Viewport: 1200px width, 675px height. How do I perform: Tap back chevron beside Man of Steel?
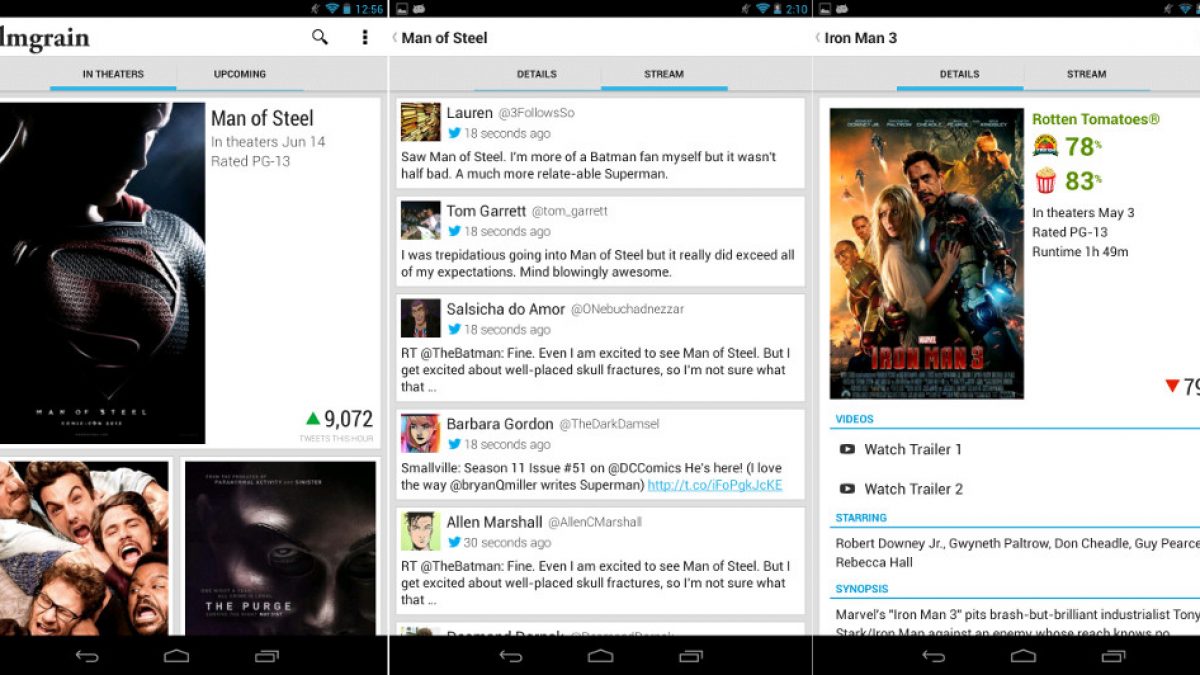(395, 38)
